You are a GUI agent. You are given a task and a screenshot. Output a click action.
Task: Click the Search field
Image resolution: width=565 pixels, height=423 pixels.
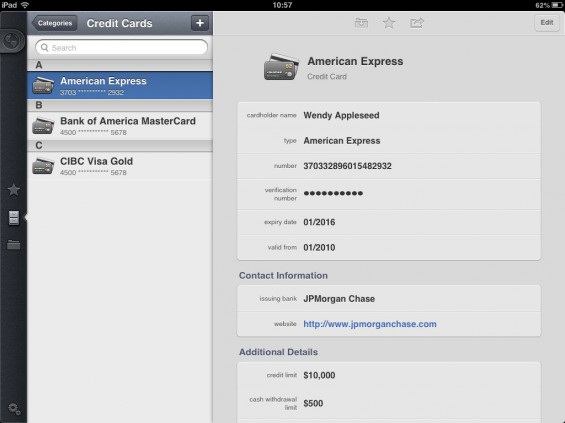[121, 48]
